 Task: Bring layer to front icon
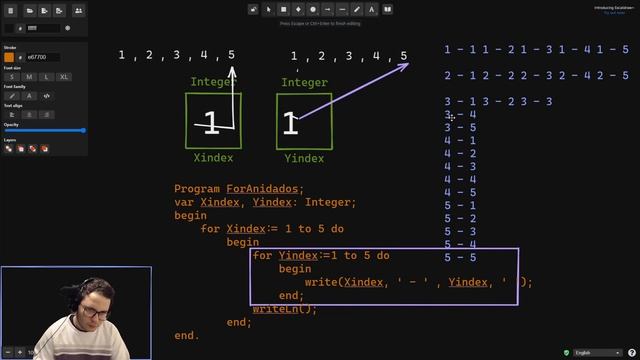tap(44, 149)
